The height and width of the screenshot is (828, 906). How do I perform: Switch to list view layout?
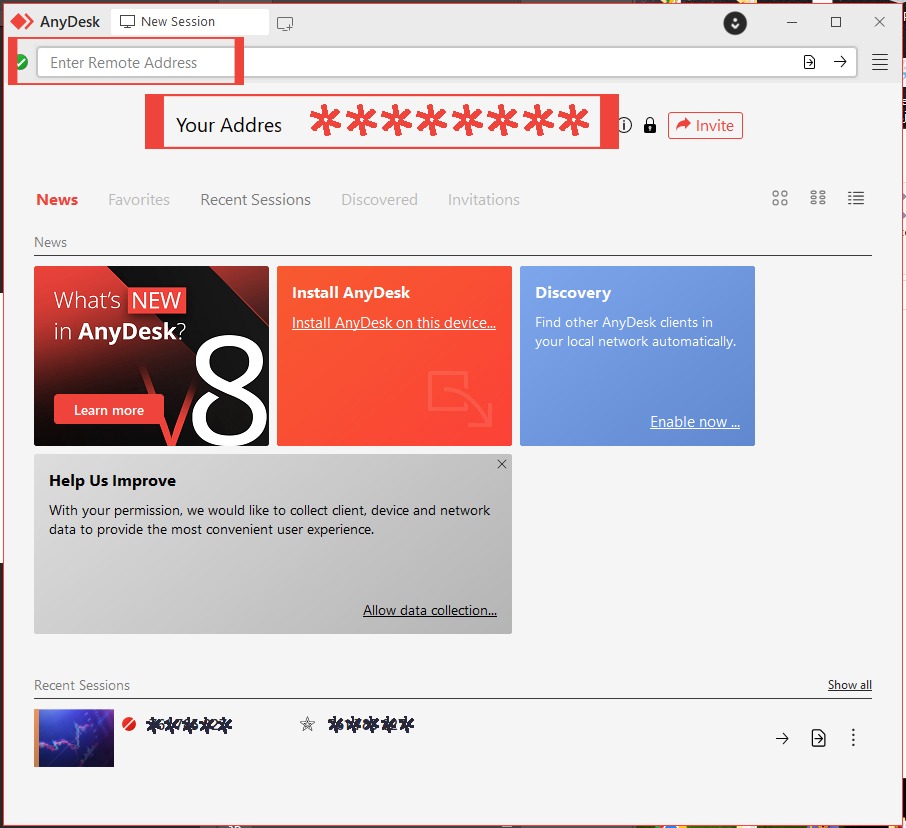pyautogui.click(x=856, y=198)
